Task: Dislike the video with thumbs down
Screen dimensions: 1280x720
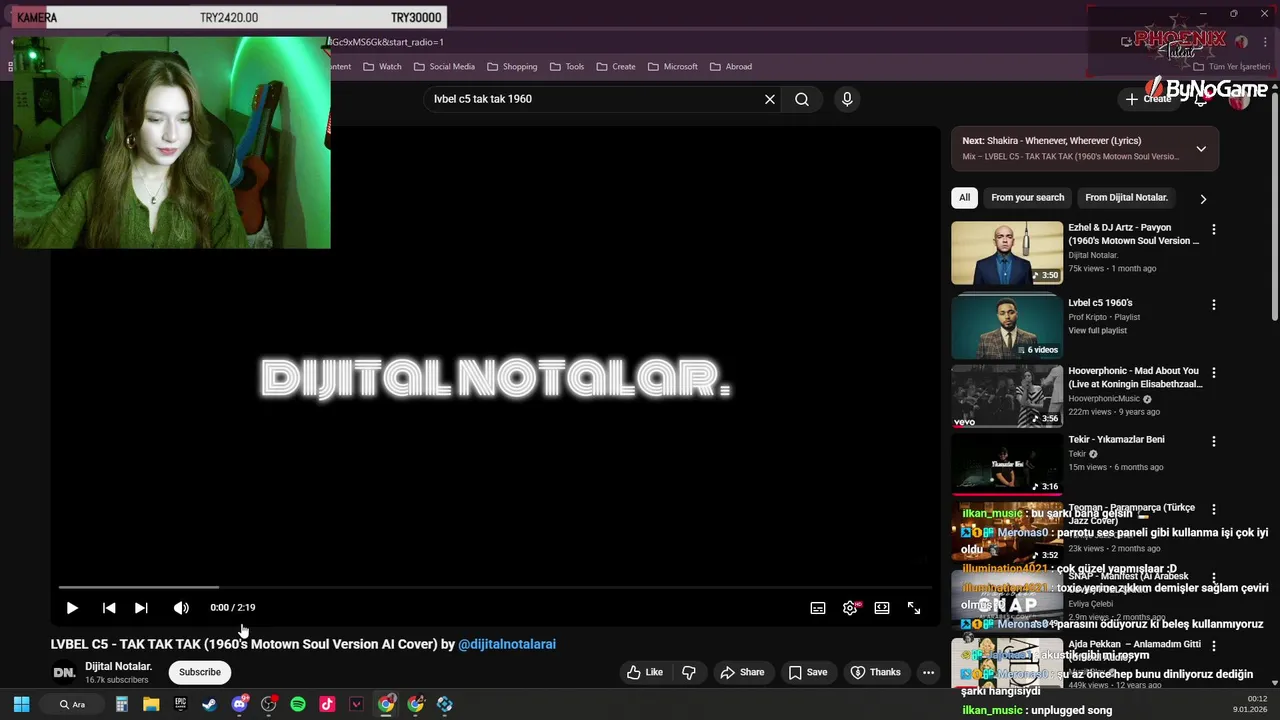Action: point(689,672)
